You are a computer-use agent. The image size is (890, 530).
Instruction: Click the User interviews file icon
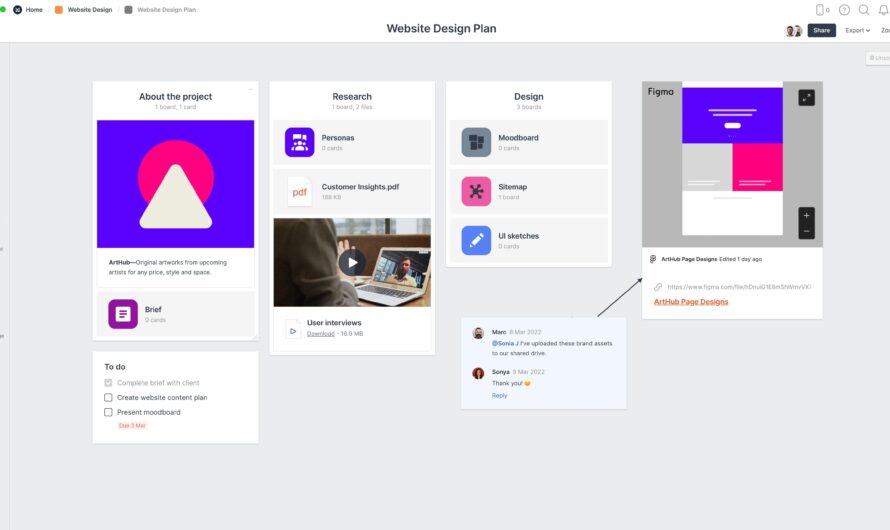coord(293,331)
